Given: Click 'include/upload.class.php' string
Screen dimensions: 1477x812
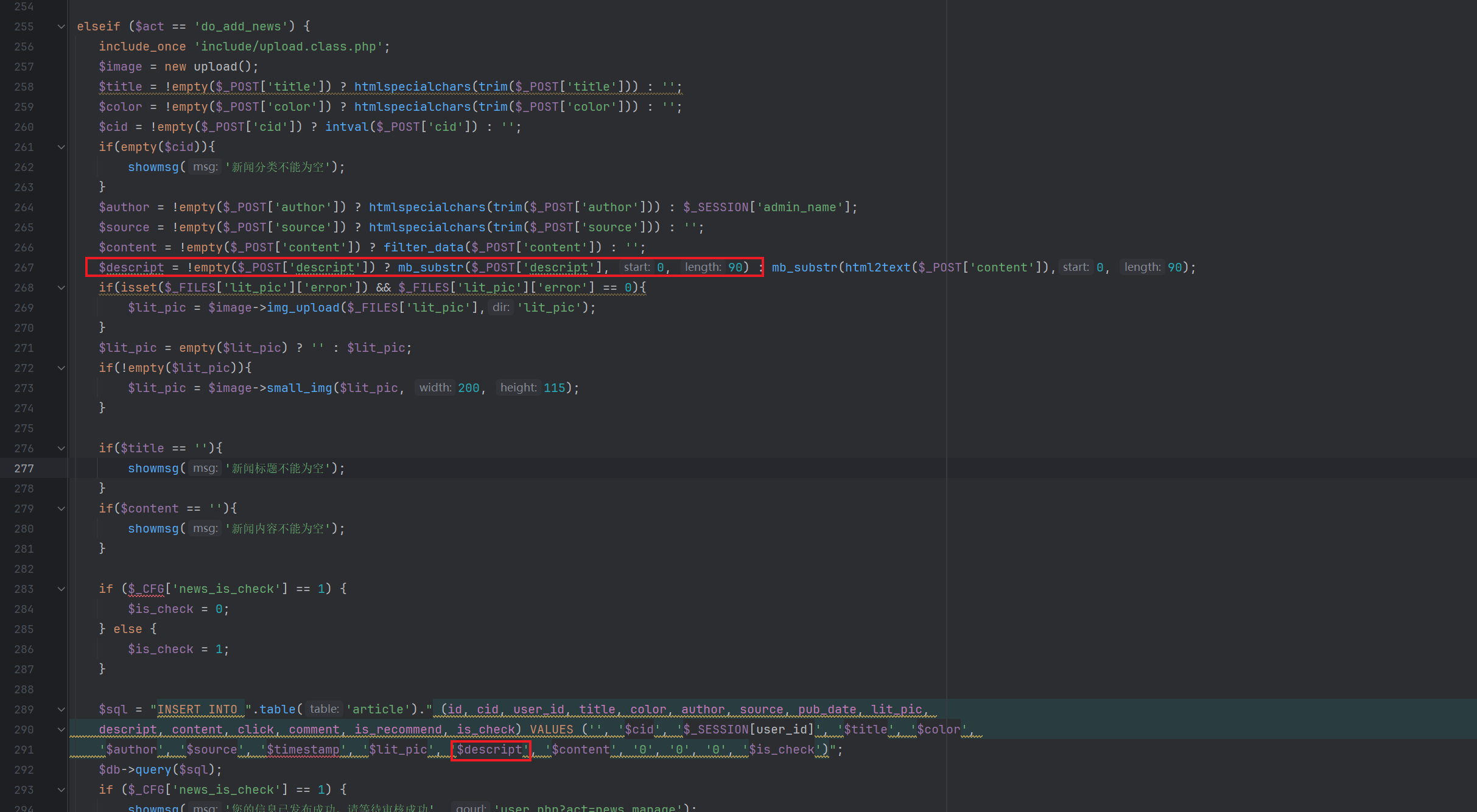Looking at the screenshot, I should pos(289,46).
